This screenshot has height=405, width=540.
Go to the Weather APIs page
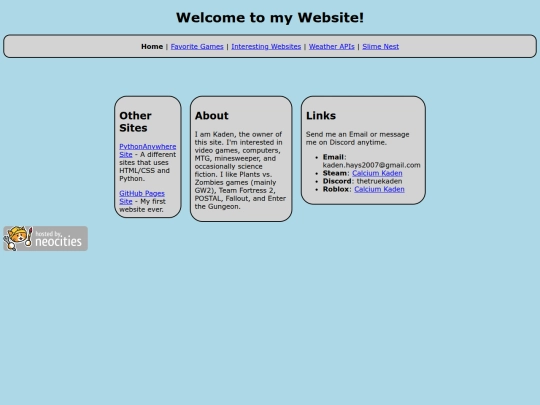332,46
